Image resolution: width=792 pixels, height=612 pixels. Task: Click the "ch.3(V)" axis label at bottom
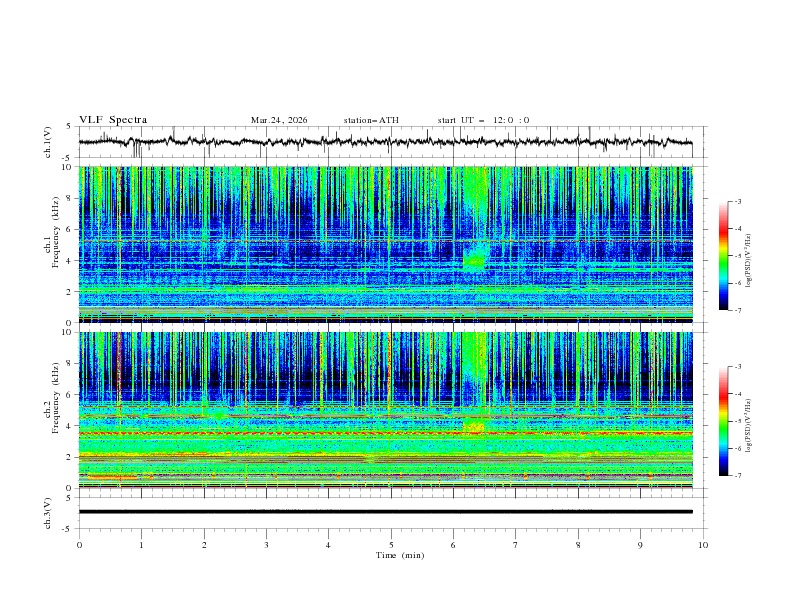[x=48, y=513]
